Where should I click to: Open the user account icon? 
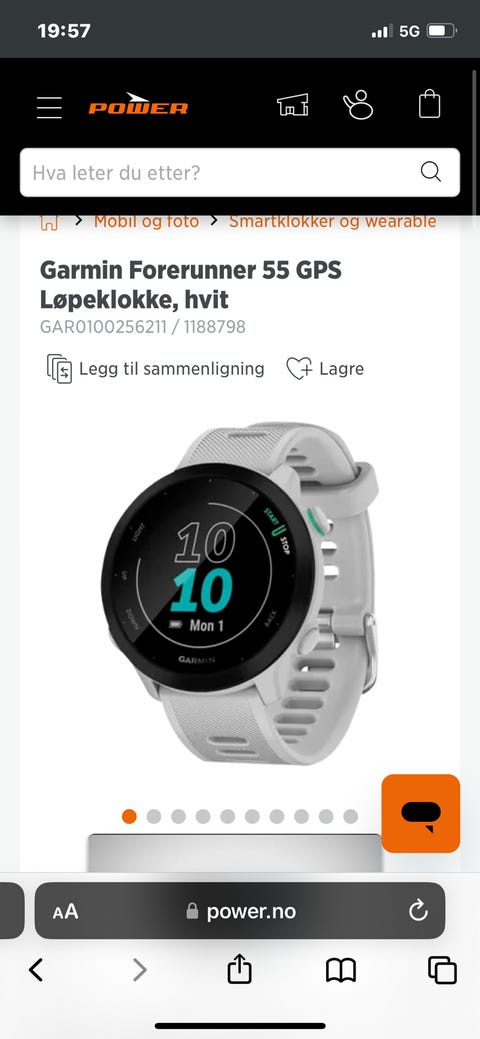(x=359, y=105)
